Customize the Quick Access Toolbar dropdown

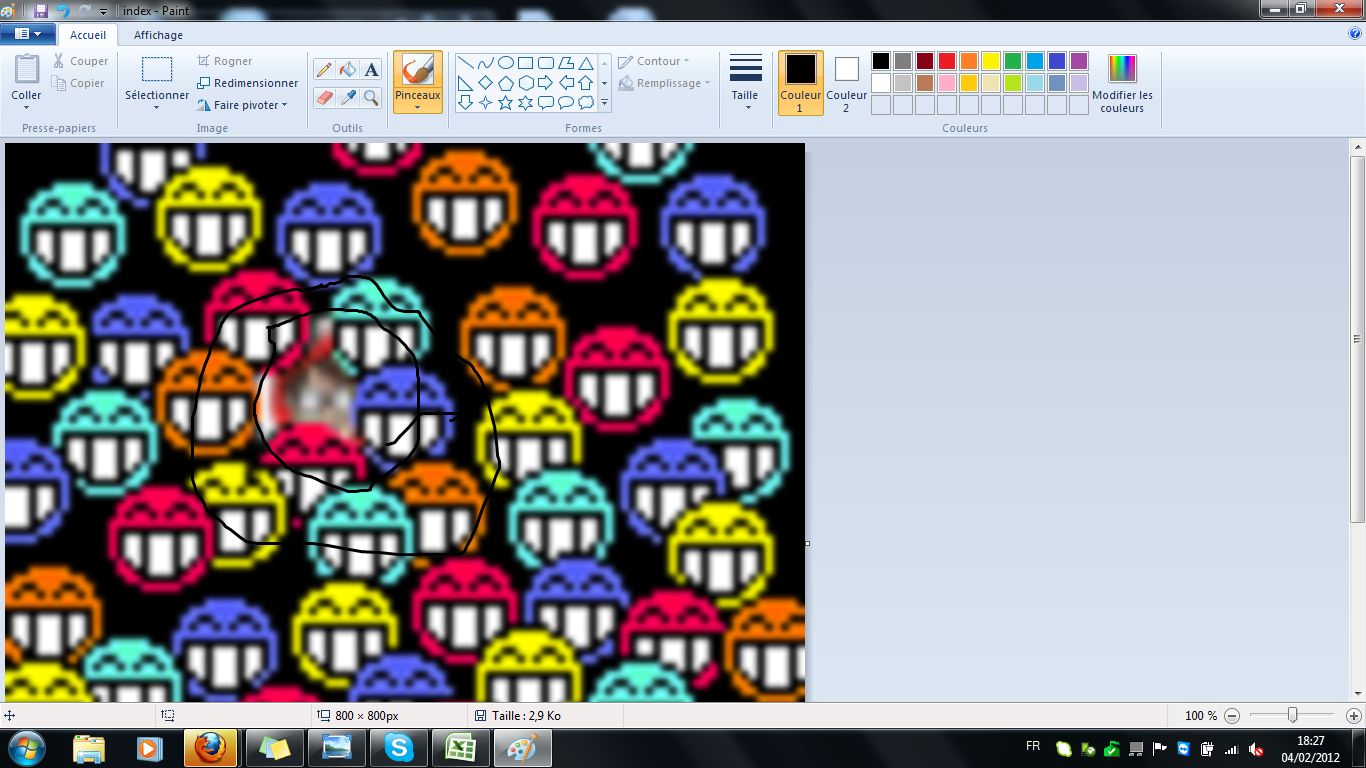(x=103, y=11)
